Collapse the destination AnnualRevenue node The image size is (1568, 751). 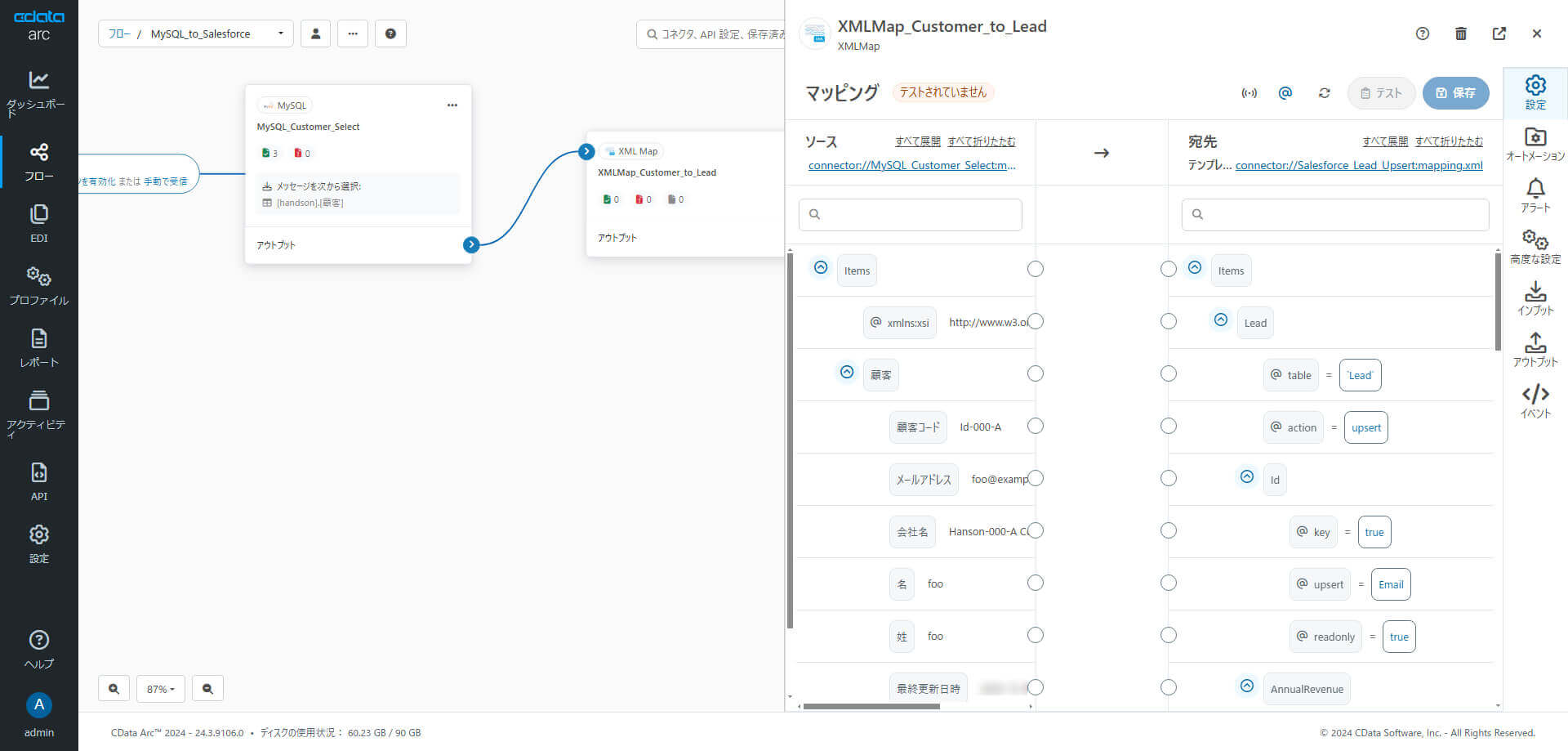pyautogui.click(x=1247, y=686)
